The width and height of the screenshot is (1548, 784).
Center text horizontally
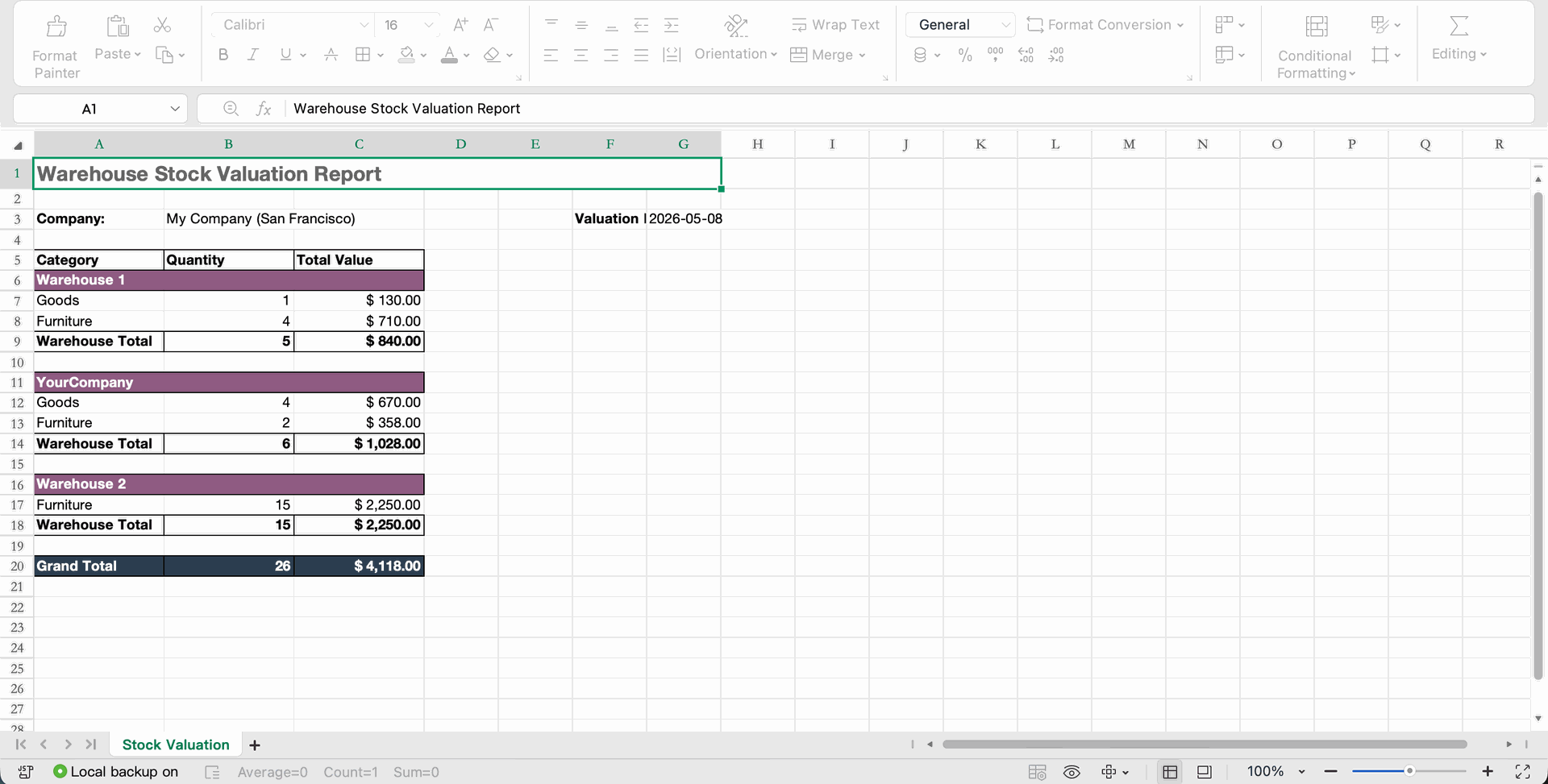pos(581,55)
